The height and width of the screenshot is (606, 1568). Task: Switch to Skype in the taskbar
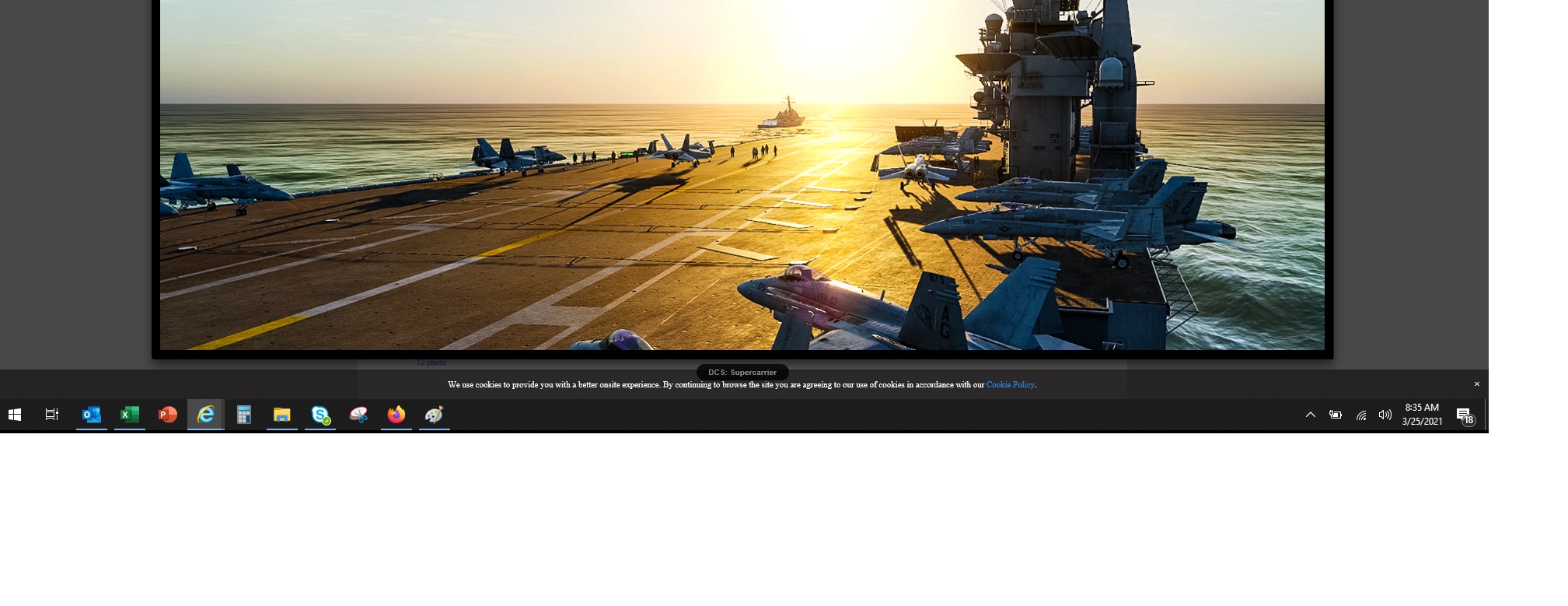(320, 415)
